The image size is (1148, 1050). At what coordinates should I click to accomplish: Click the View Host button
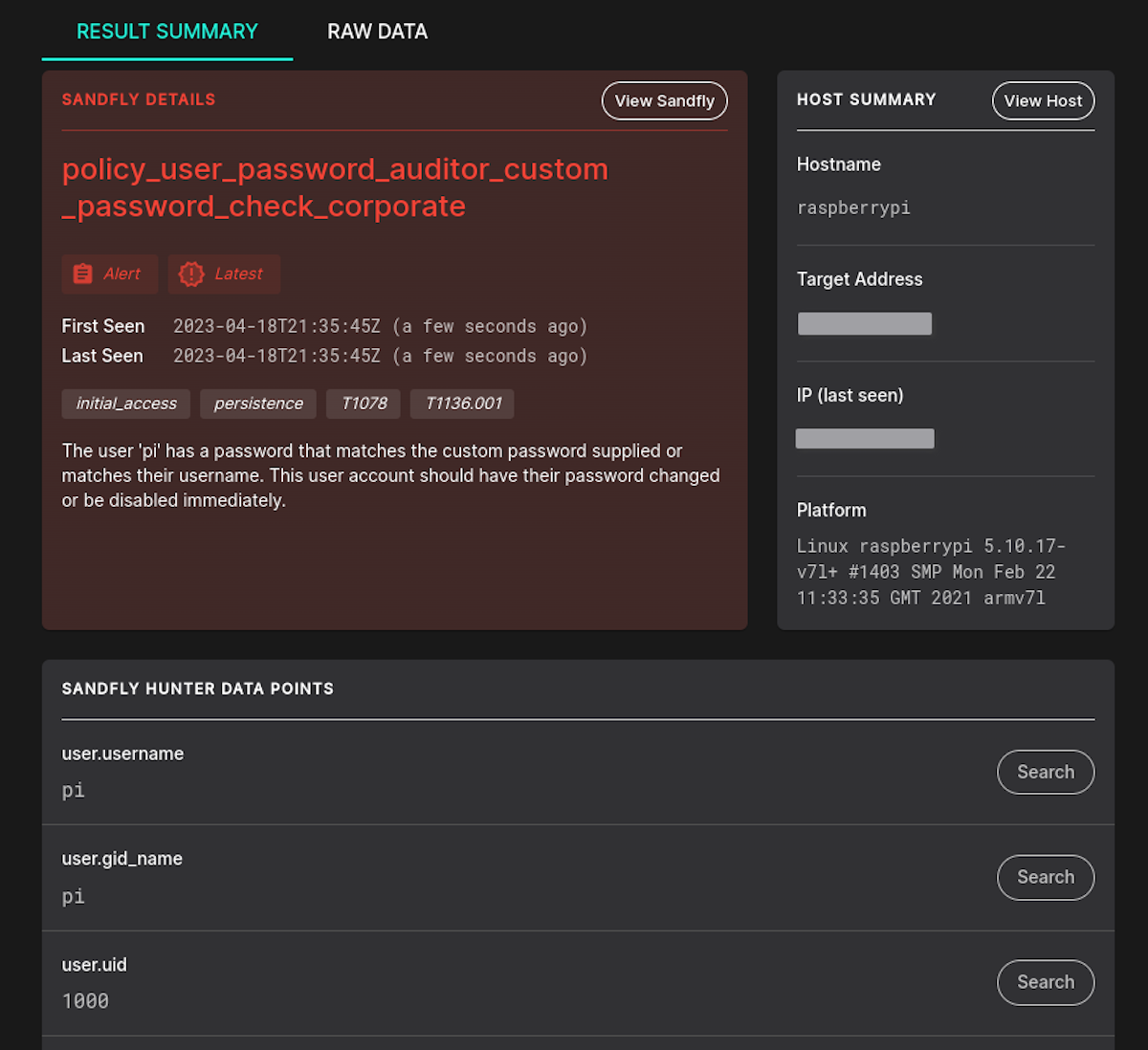point(1043,100)
